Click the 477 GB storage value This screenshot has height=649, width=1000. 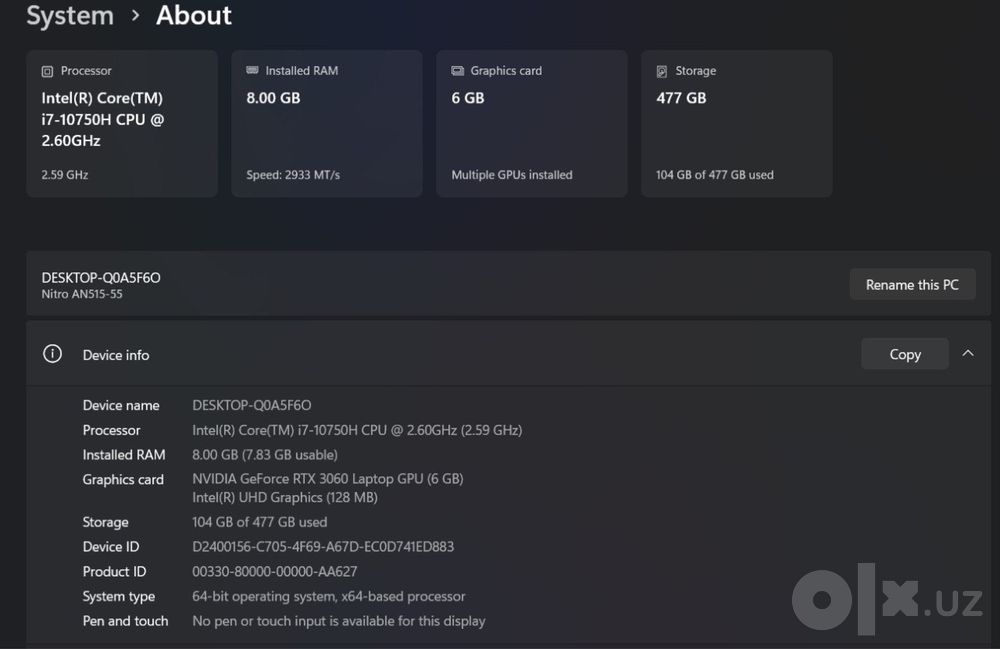(x=681, y=98)
